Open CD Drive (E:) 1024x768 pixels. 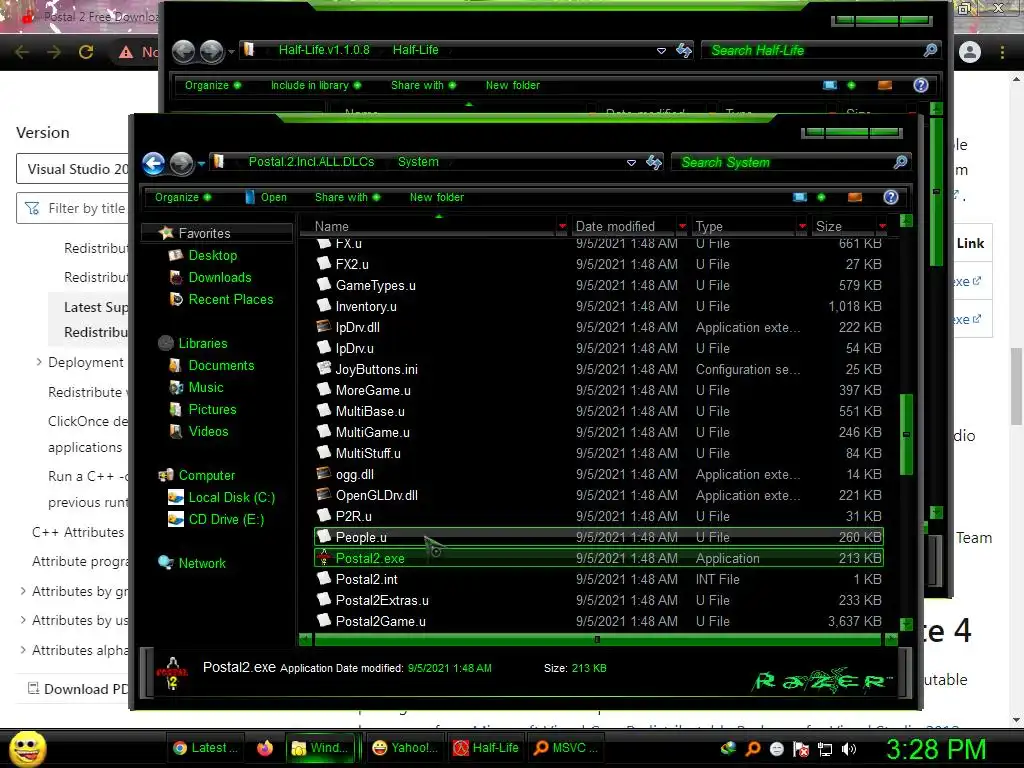[x=226, y=520]
